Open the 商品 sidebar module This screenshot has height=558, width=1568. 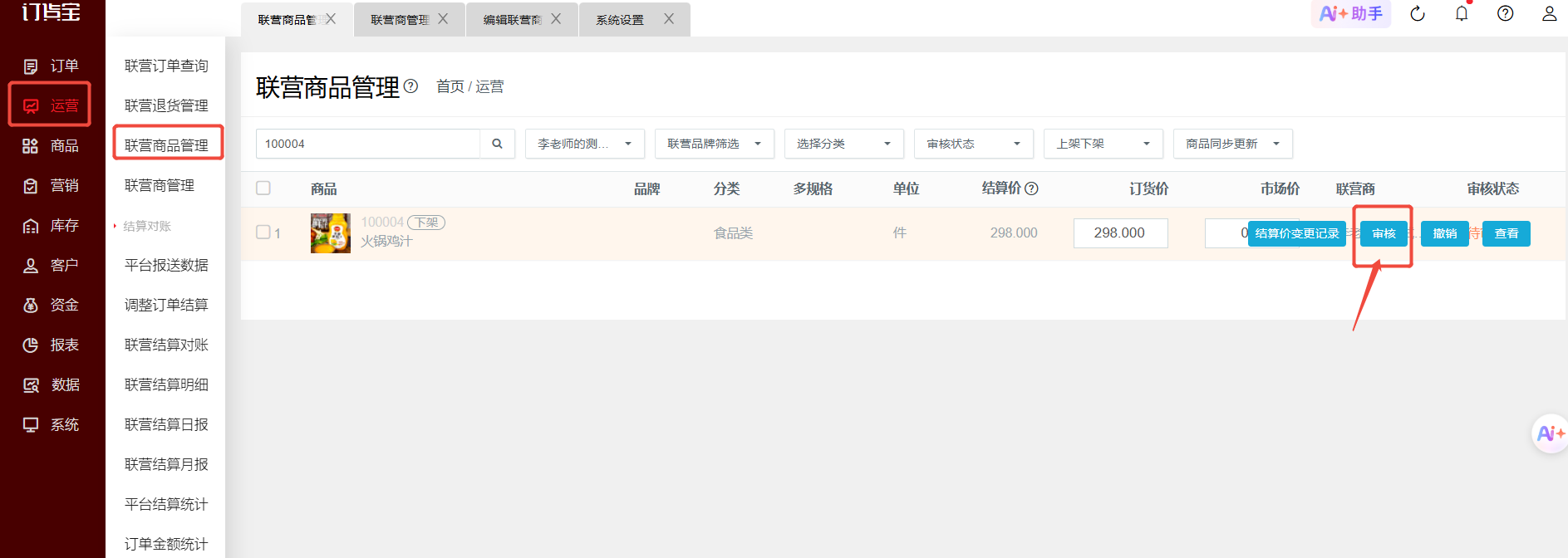click(52, 145)
